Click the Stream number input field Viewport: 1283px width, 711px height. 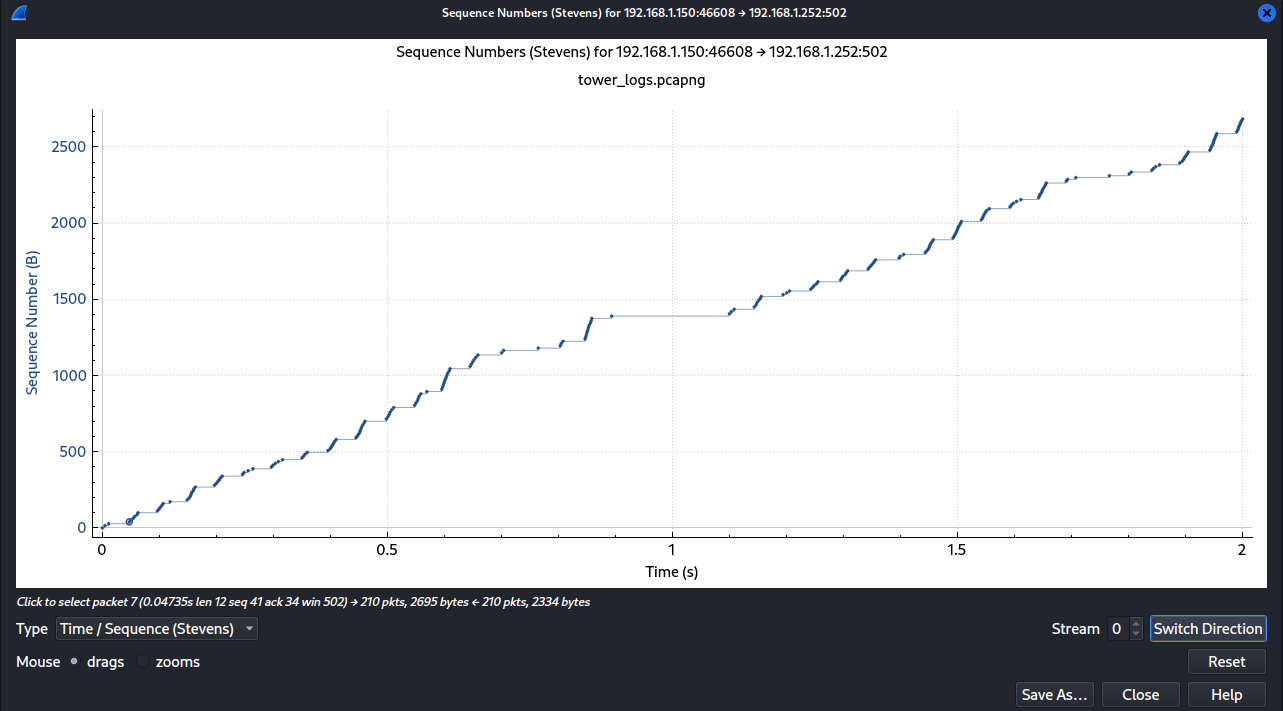point(1117,629)
